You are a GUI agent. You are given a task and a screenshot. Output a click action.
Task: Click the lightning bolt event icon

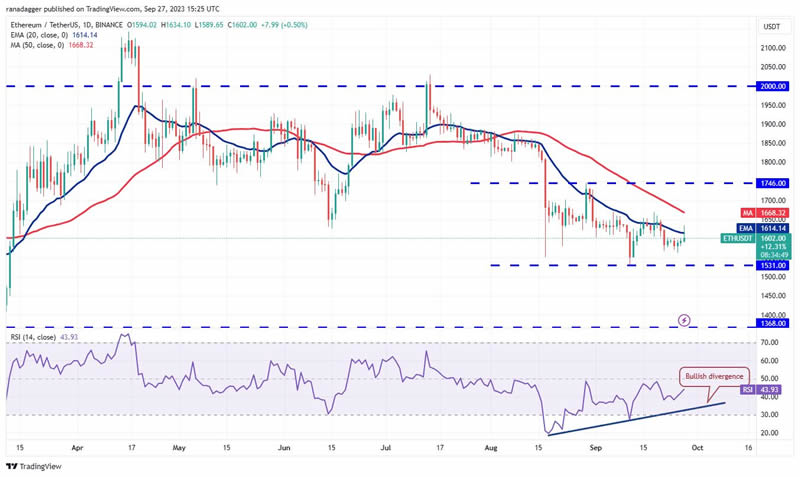point(684,320)
